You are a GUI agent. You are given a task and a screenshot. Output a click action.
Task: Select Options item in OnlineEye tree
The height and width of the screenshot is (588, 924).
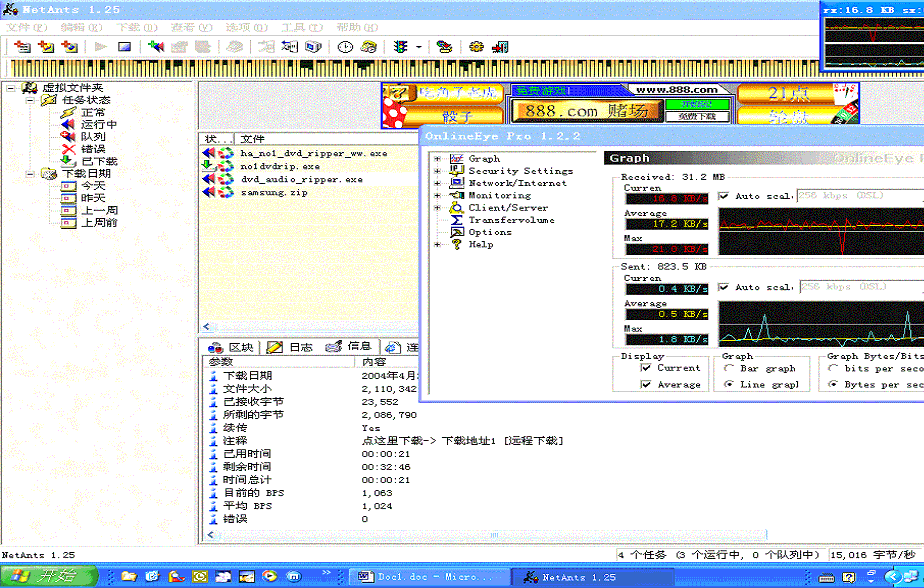tap(490, 232)
